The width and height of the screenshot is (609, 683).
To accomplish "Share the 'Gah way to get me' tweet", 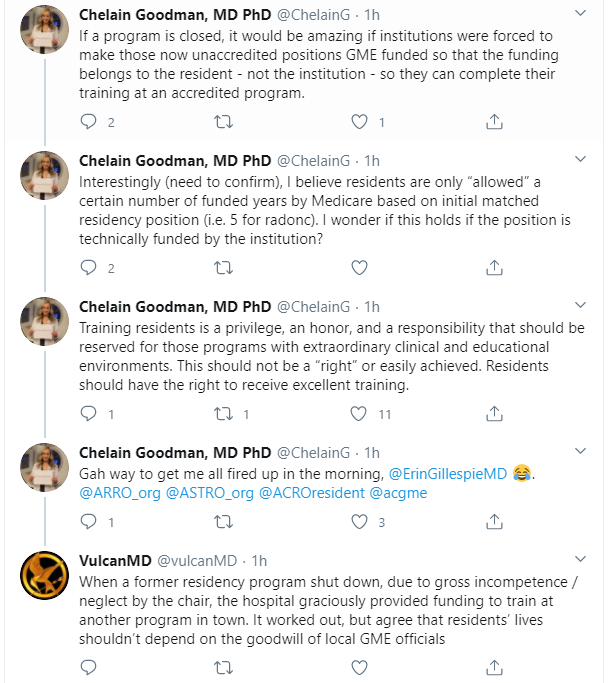I will click(493, 522).
